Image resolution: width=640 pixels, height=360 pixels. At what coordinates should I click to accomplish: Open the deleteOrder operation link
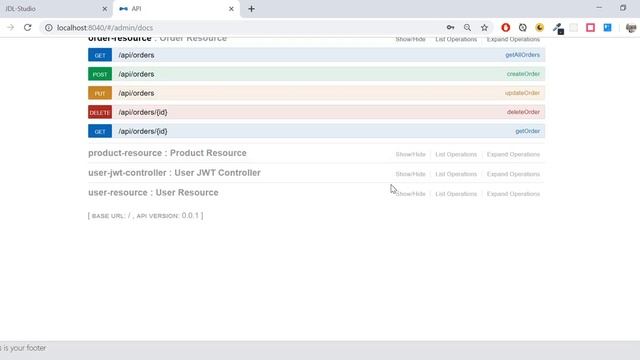523,112
